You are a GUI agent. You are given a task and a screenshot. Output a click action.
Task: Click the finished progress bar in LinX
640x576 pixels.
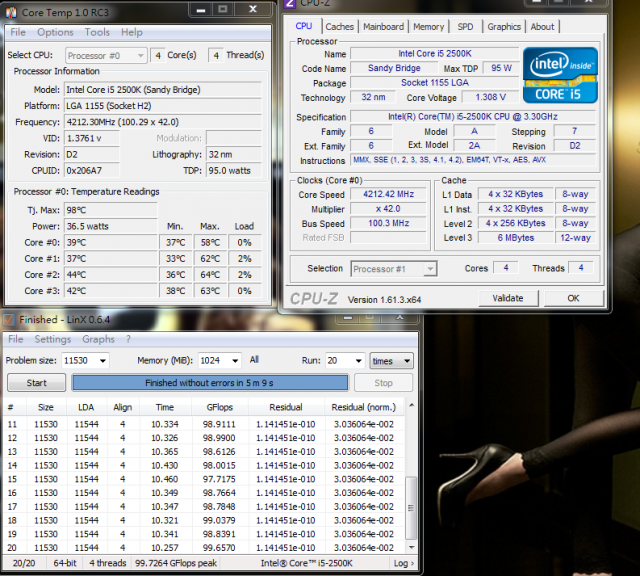[210, 383]
